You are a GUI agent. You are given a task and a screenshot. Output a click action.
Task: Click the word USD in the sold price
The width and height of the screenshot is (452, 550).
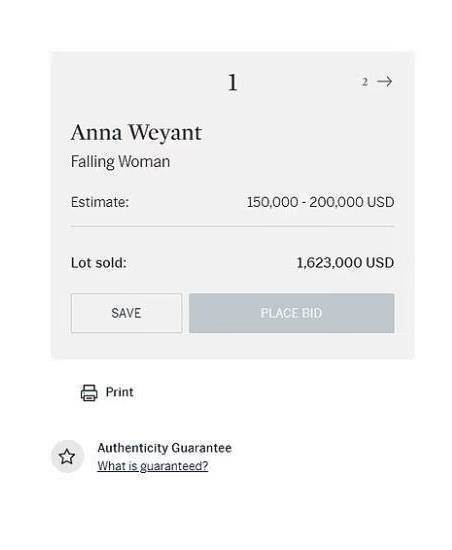pyautogui.click(x=380, y=263)
